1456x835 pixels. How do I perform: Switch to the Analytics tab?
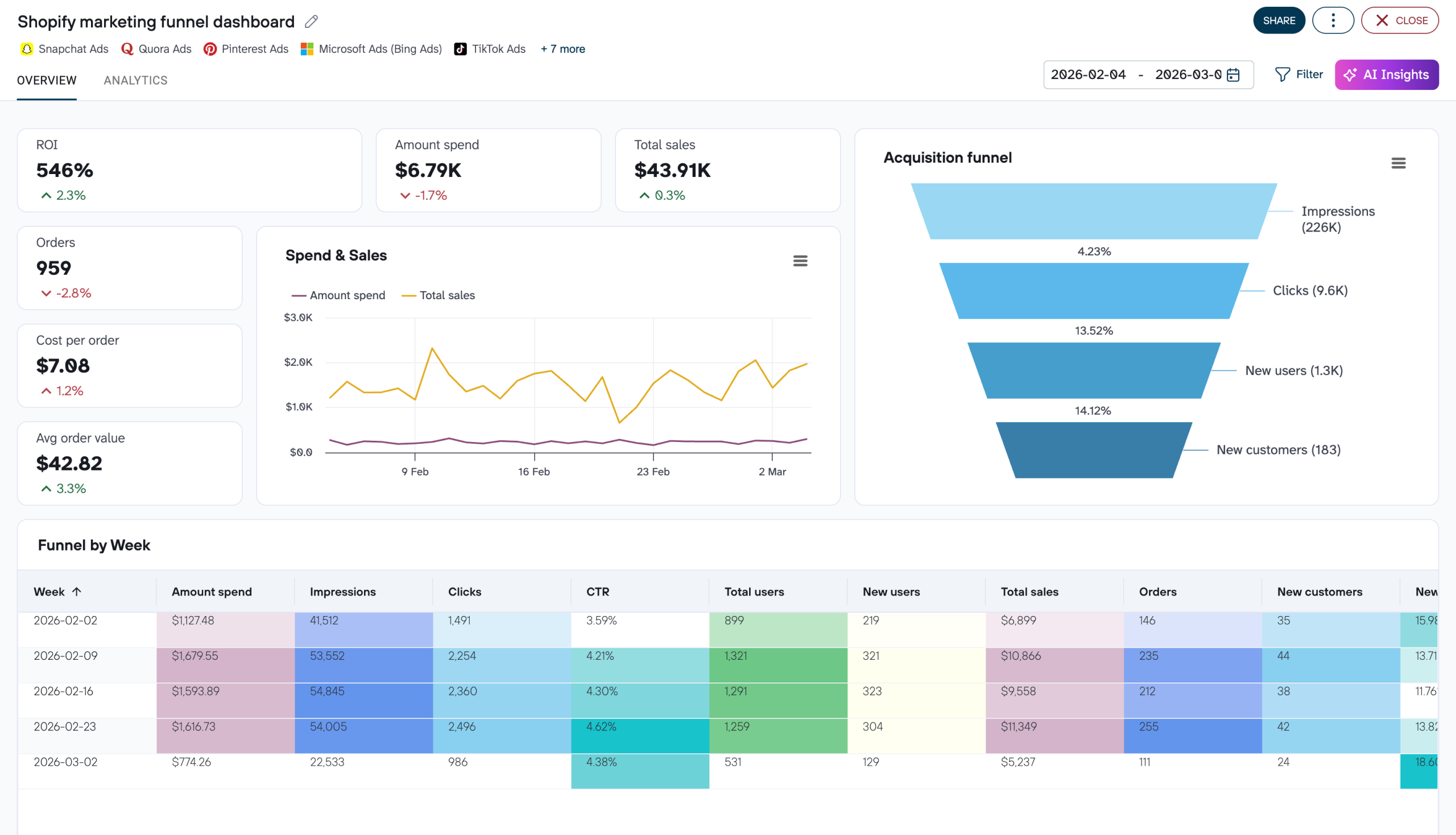[x=135, y=80]
